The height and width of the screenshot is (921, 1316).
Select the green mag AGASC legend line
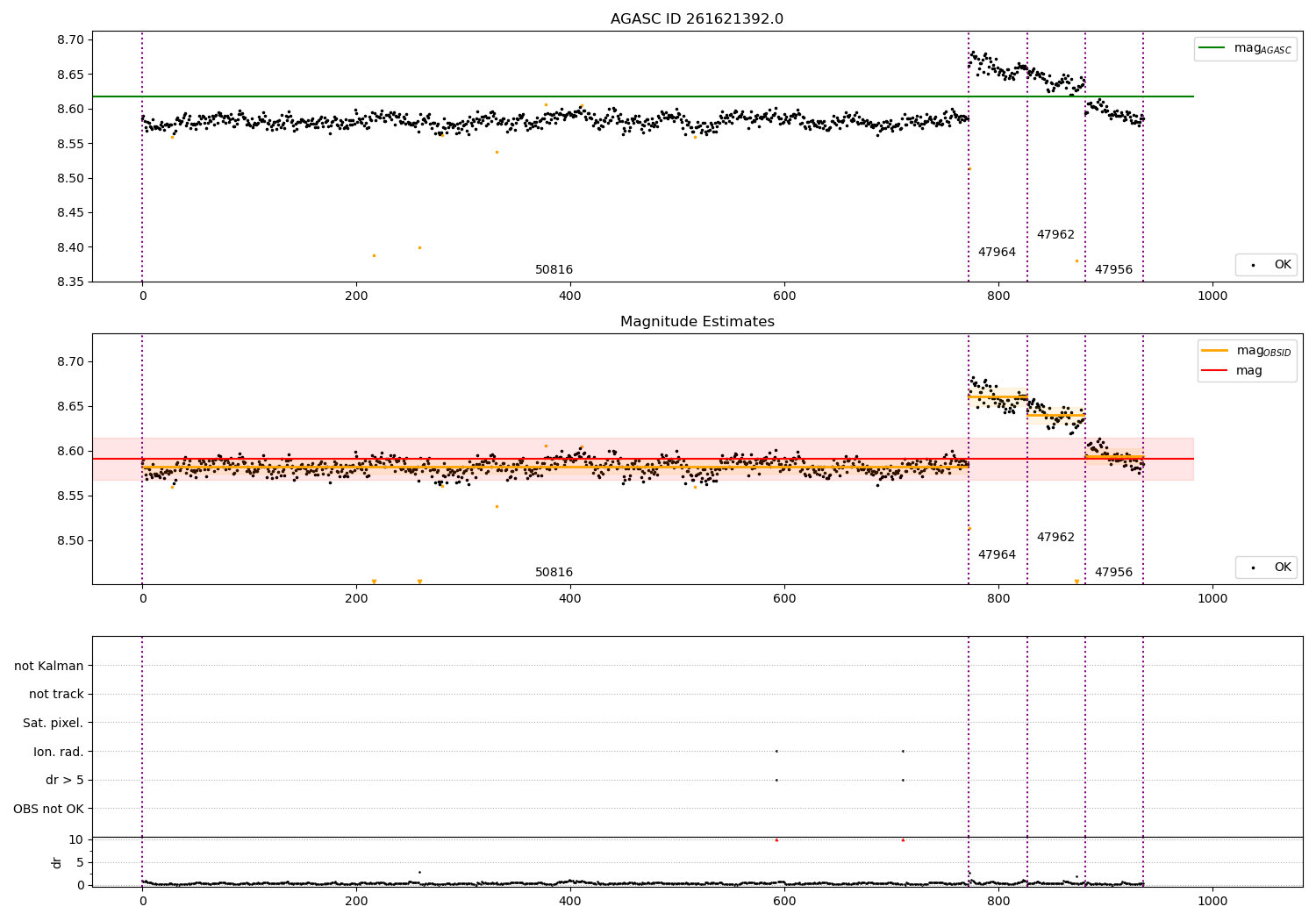pos(1212,48)
